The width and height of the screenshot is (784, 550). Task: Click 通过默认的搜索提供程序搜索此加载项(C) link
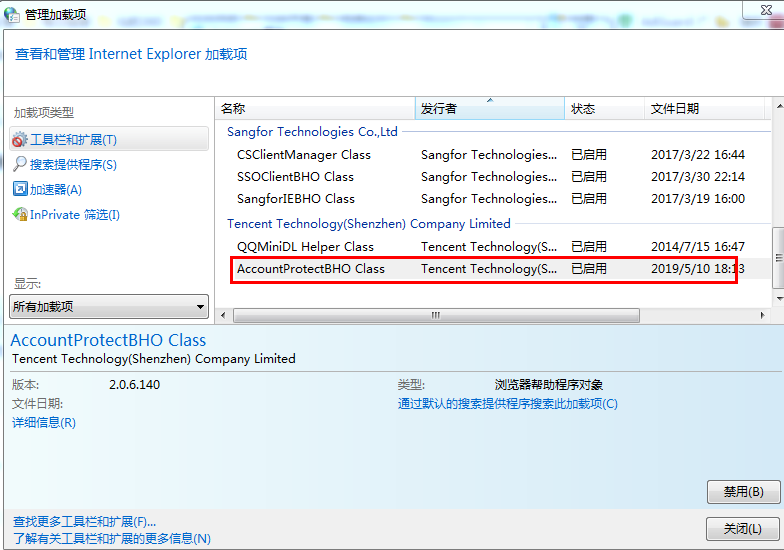point(508,404)
